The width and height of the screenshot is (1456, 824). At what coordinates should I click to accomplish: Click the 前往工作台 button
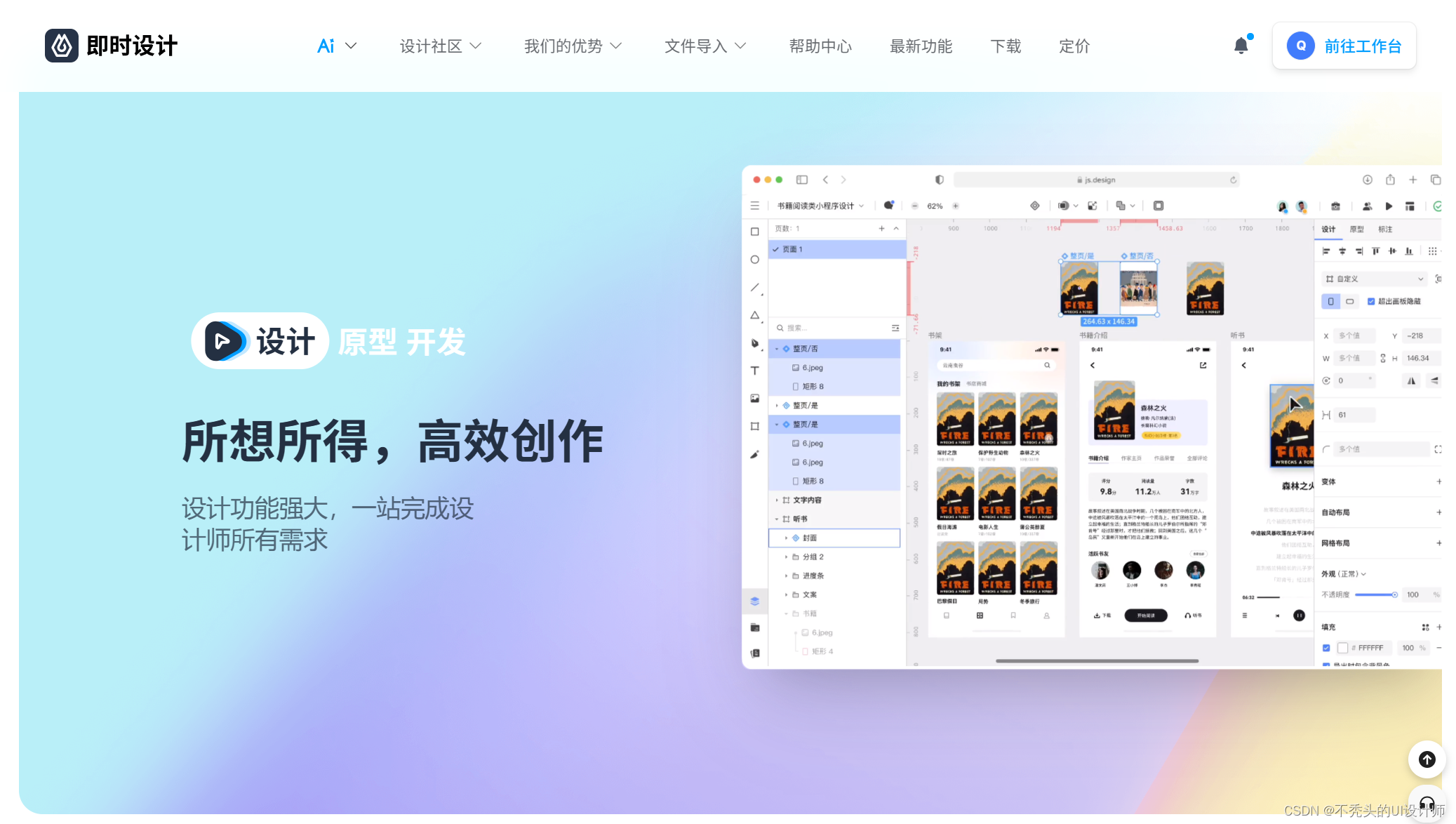(x=1344, y=46)
